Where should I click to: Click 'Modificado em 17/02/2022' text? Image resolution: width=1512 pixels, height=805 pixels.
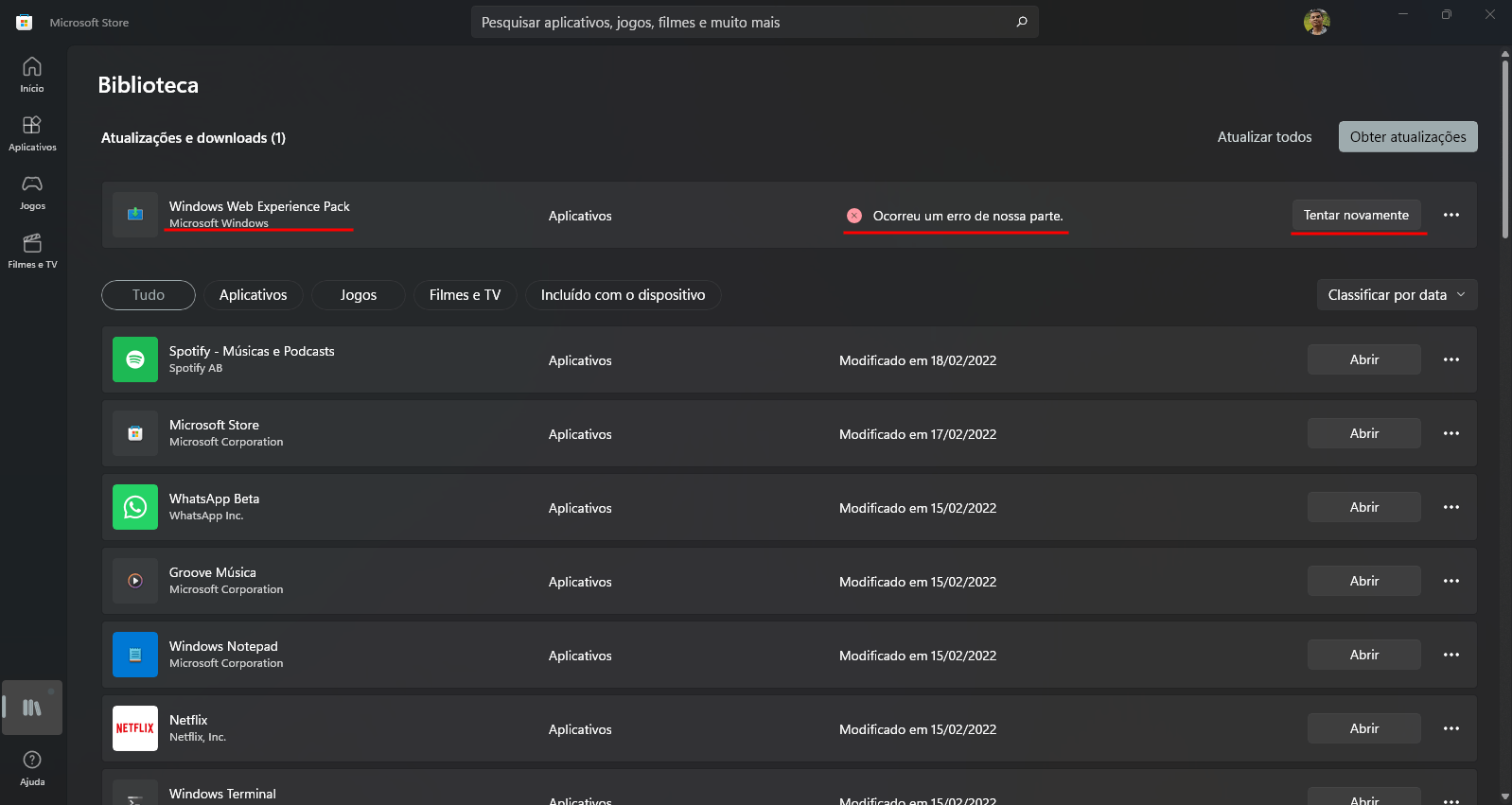(918, 434)
